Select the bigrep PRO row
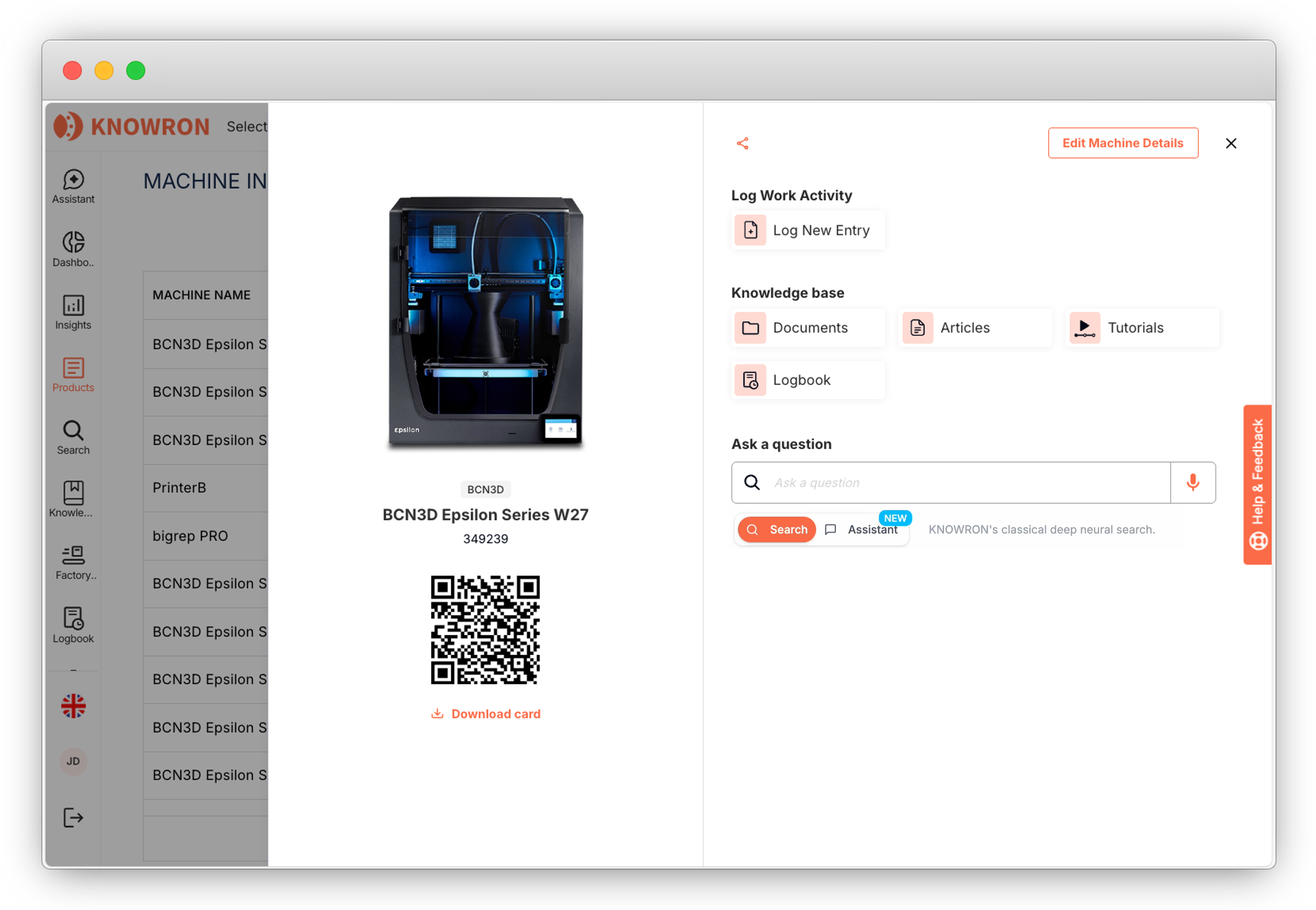This screenshot has height=910, width=1316. click(x=205, y=537)
